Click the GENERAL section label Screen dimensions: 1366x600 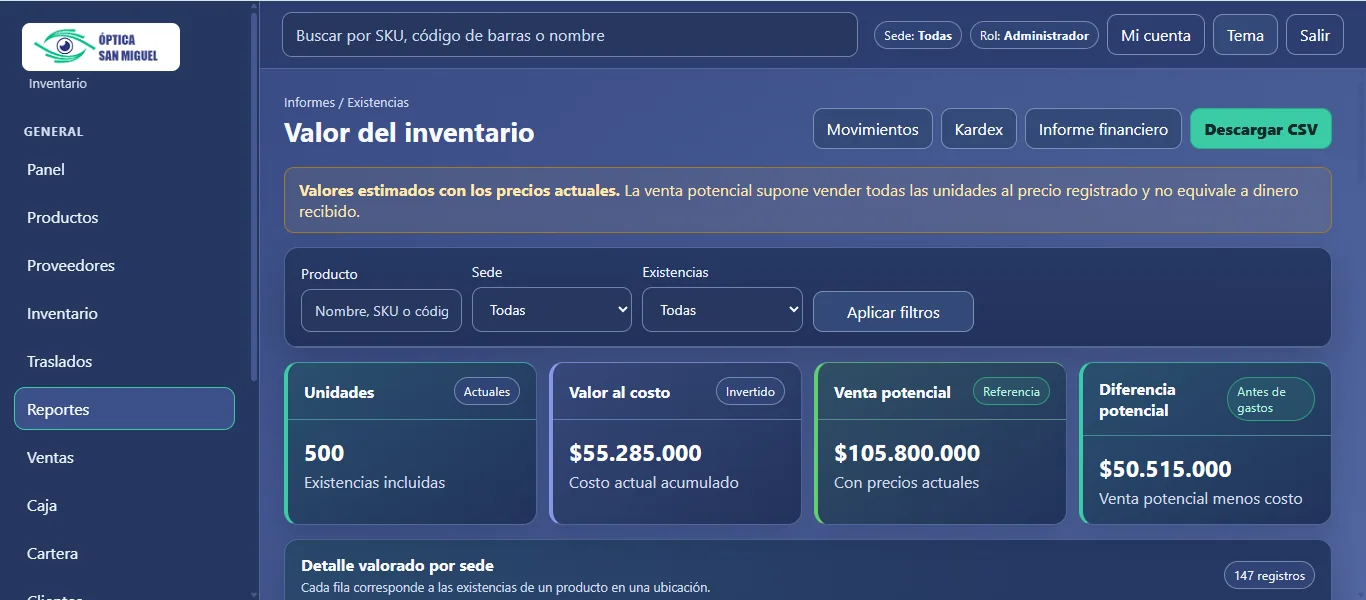coord(54,132)
